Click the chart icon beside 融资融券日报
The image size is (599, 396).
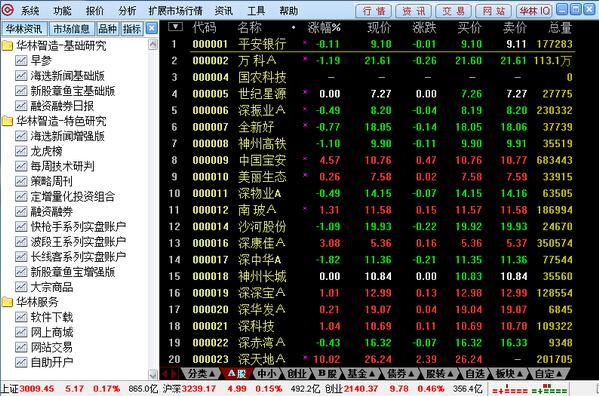(21, 106)
